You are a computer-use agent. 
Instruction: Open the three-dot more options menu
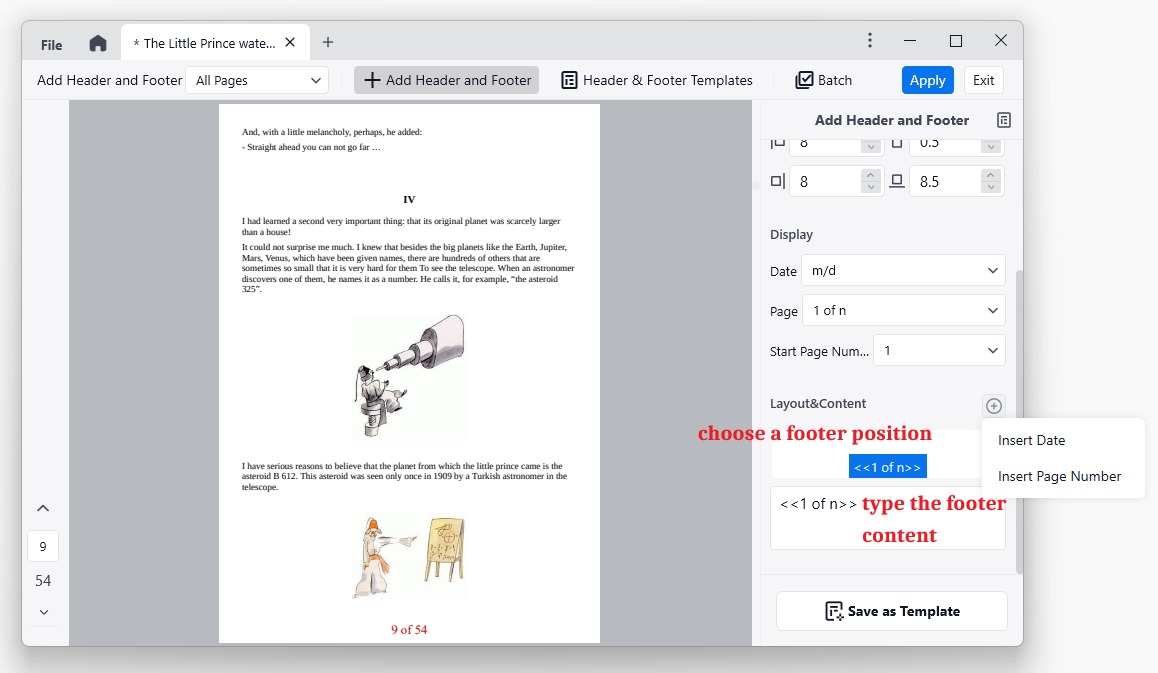(x=870, y=41)
